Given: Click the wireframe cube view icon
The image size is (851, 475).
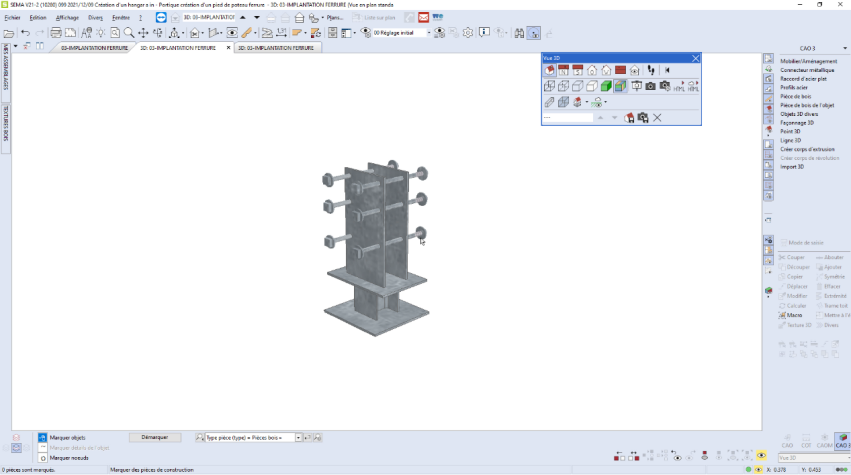Looking at the screenshot, I should tap(549, 87).
